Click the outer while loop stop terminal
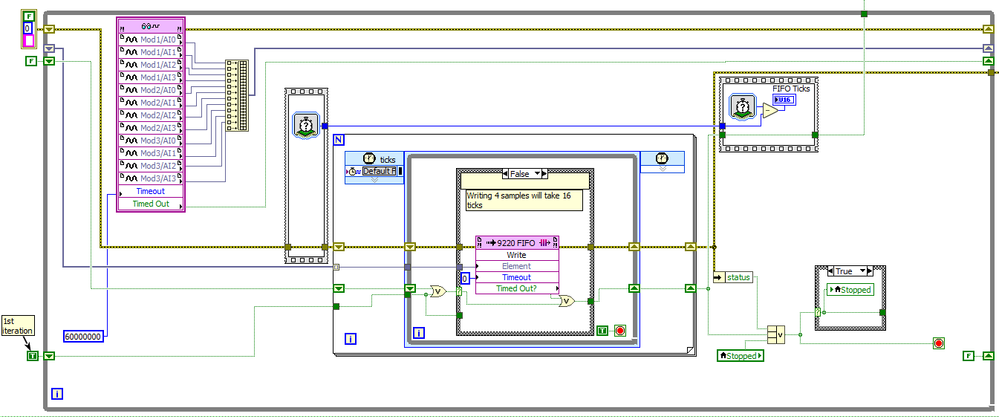This screenshot has height=417, width=999. [938, 343]
